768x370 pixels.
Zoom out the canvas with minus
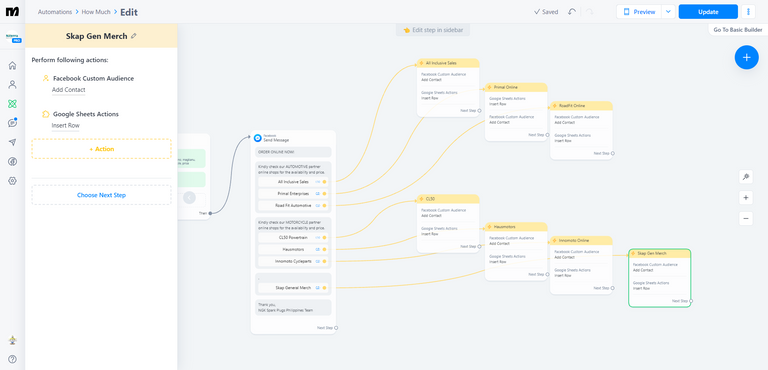point(745,219)
